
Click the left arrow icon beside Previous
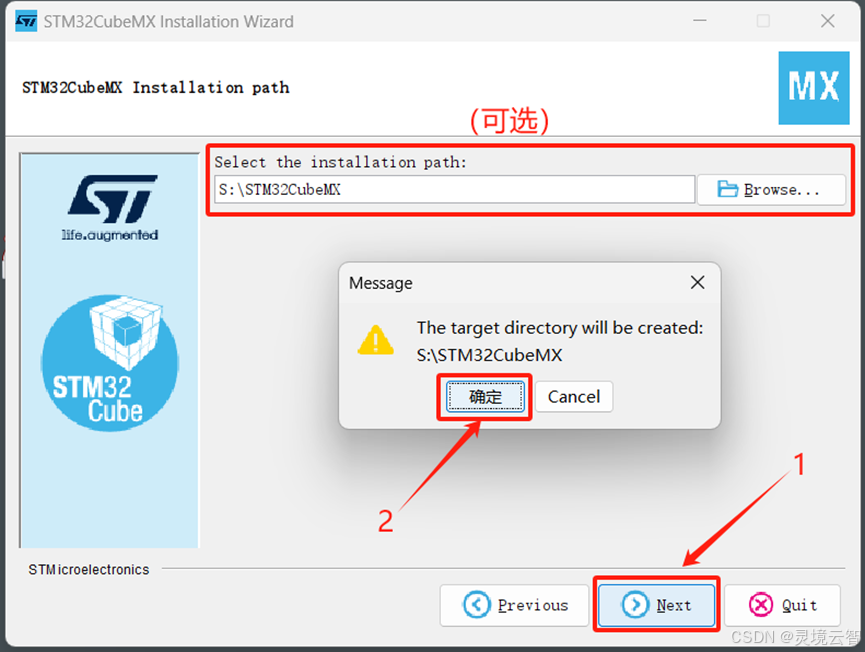[476, 605]
